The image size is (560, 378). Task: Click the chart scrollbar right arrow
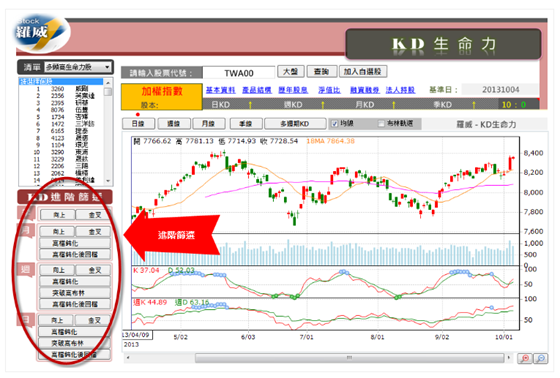[509, 358]
